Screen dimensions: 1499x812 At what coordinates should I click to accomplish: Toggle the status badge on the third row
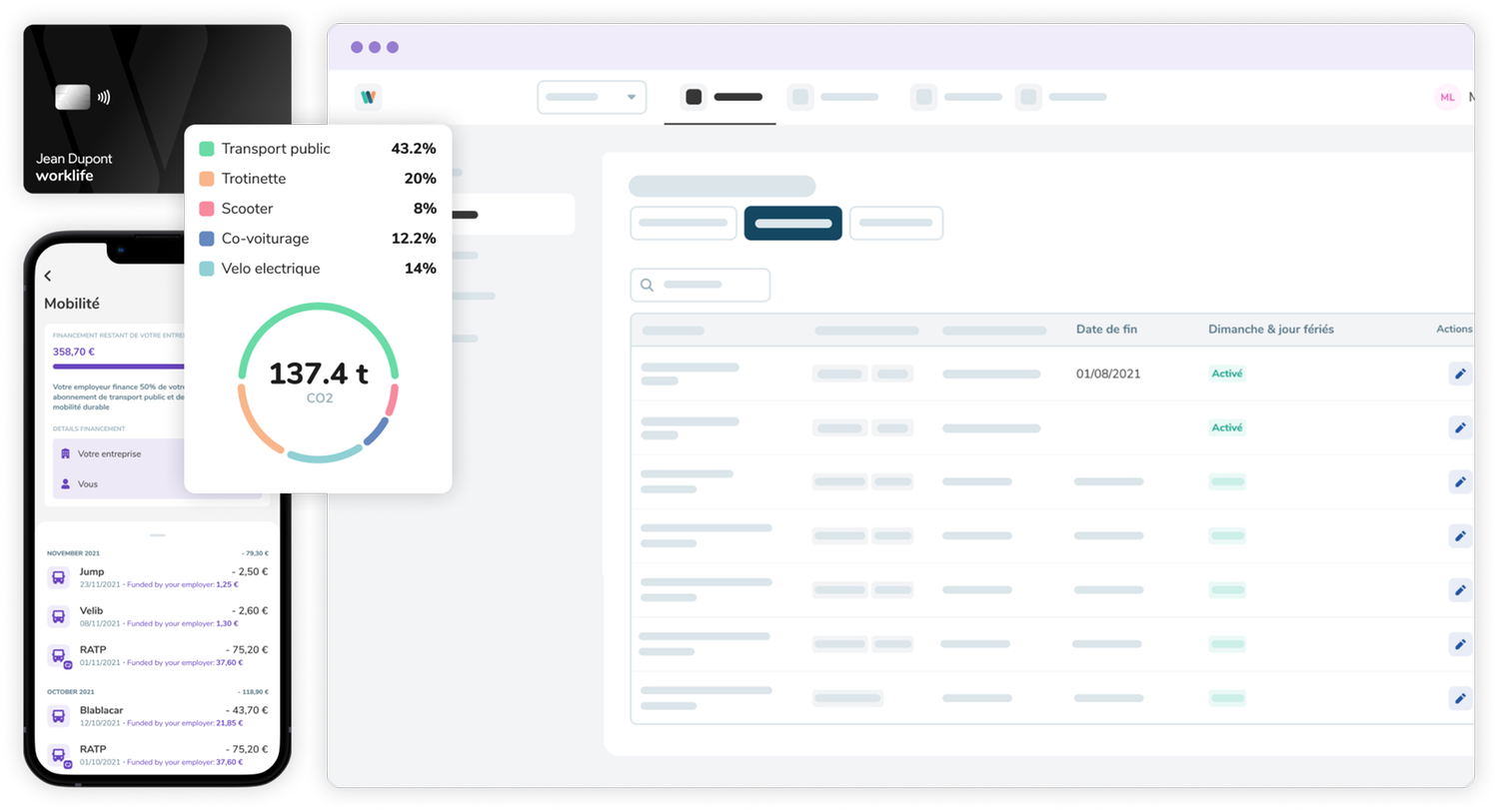click(x=1226, y=481)
